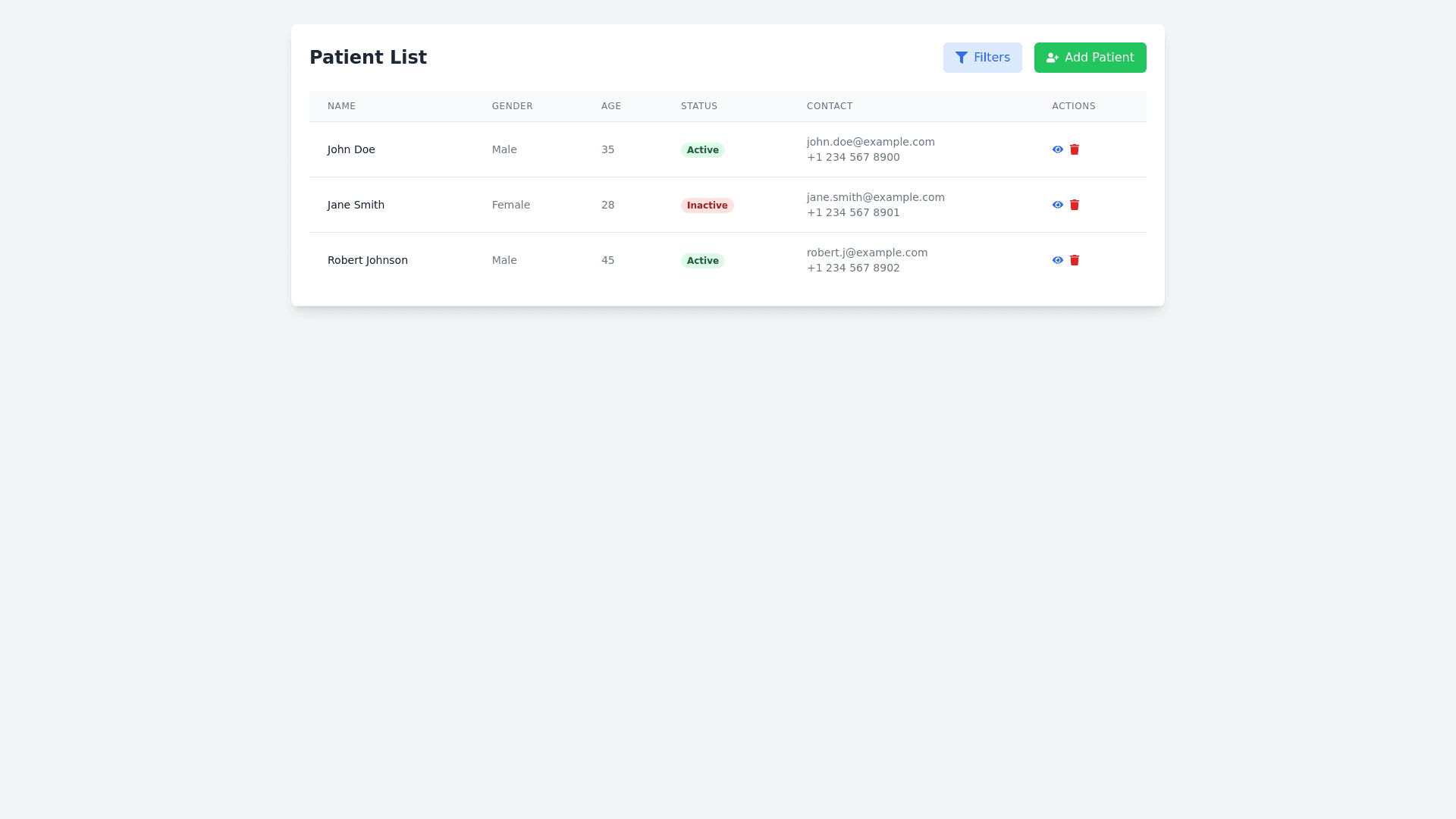This screenshot has width=1456, height=819.
Task: Click the Patient List heading
Action: [x=368, y=58]
